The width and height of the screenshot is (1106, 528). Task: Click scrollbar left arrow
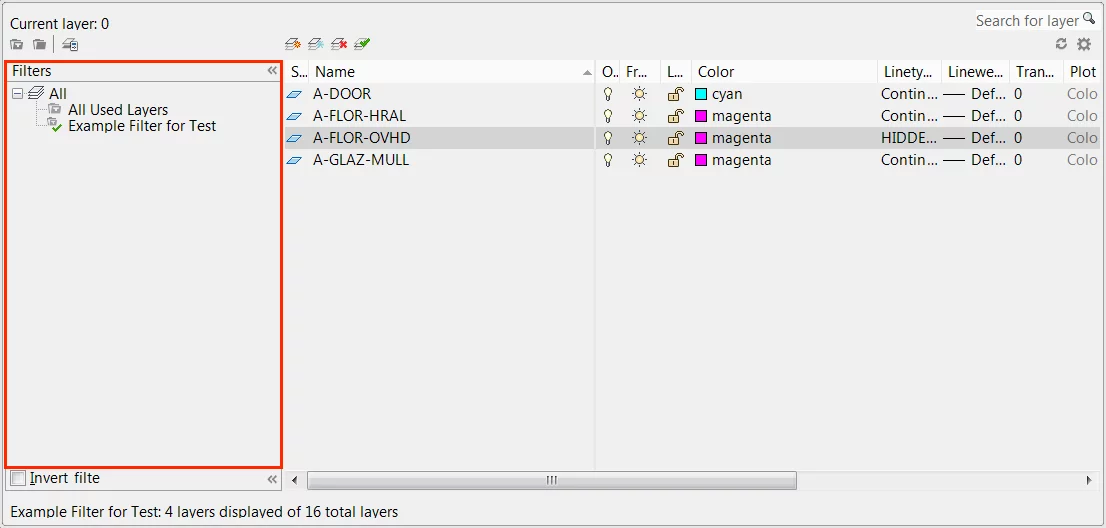295,480
